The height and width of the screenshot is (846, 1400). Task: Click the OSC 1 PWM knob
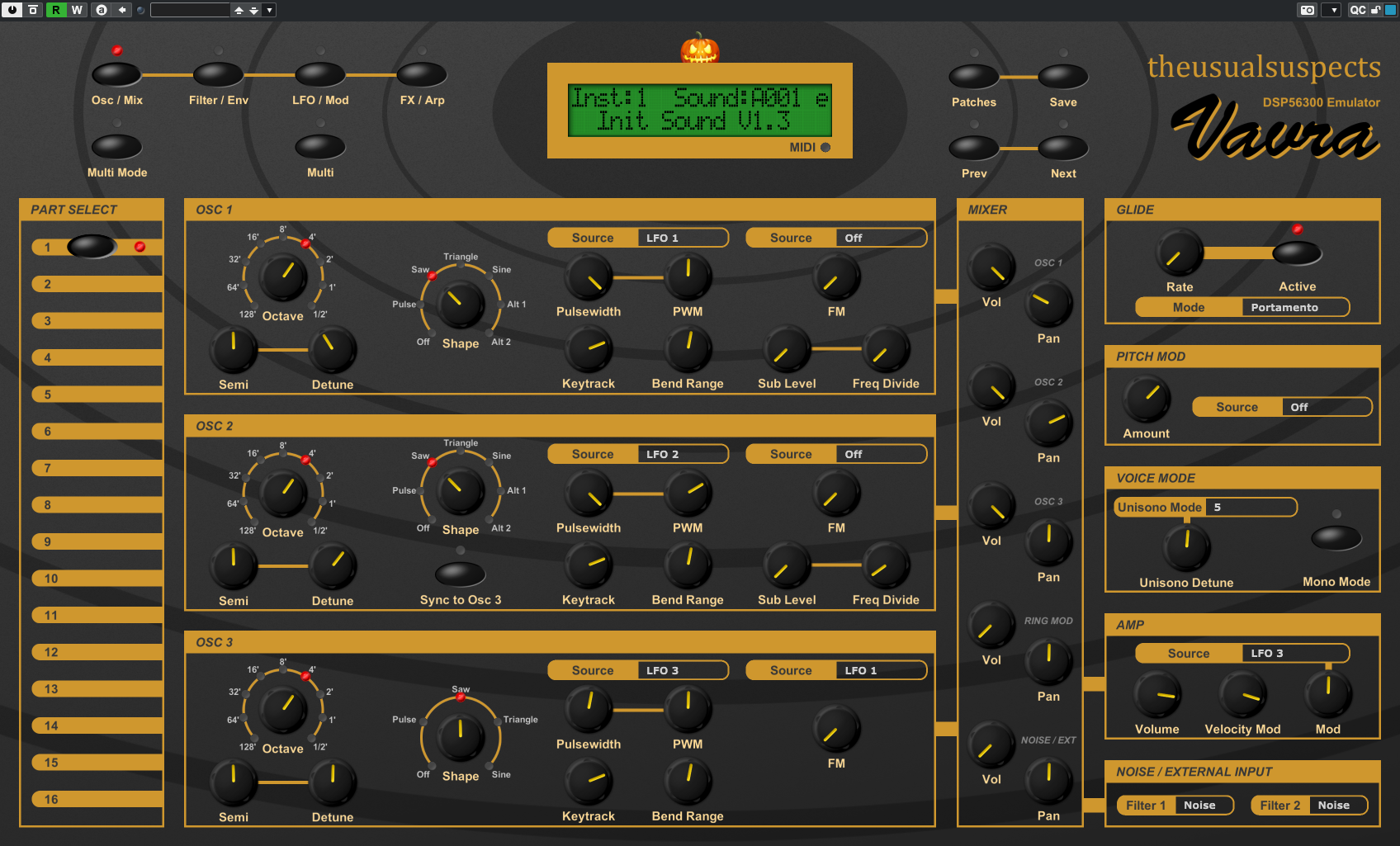[688, 277]
